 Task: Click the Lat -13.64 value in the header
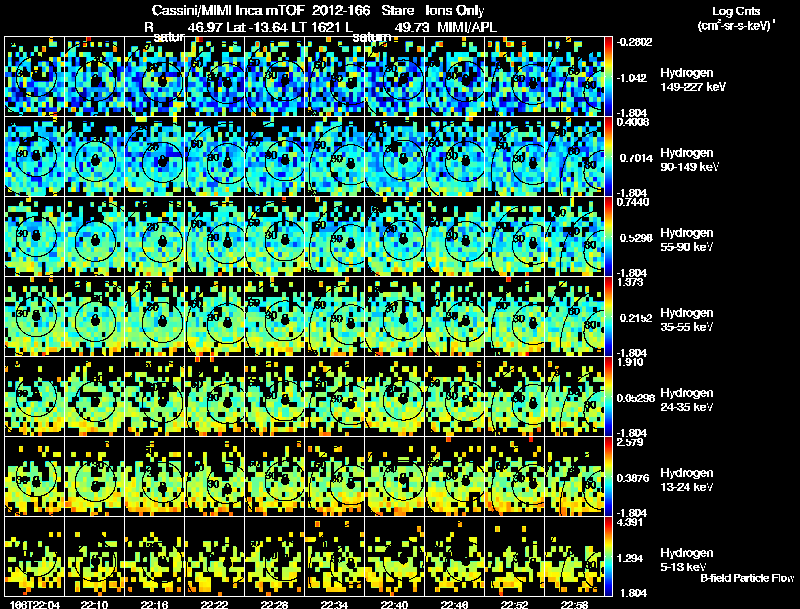(257, 27)
